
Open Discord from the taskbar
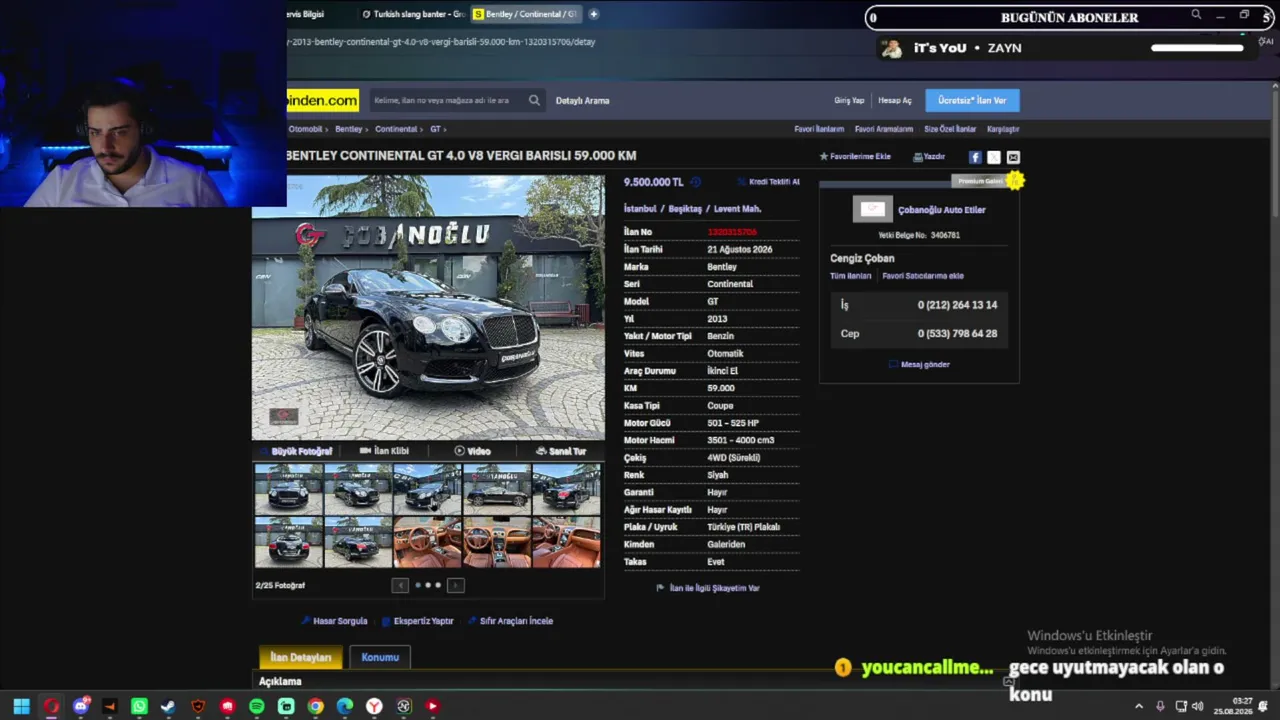(x=81, y=706)
